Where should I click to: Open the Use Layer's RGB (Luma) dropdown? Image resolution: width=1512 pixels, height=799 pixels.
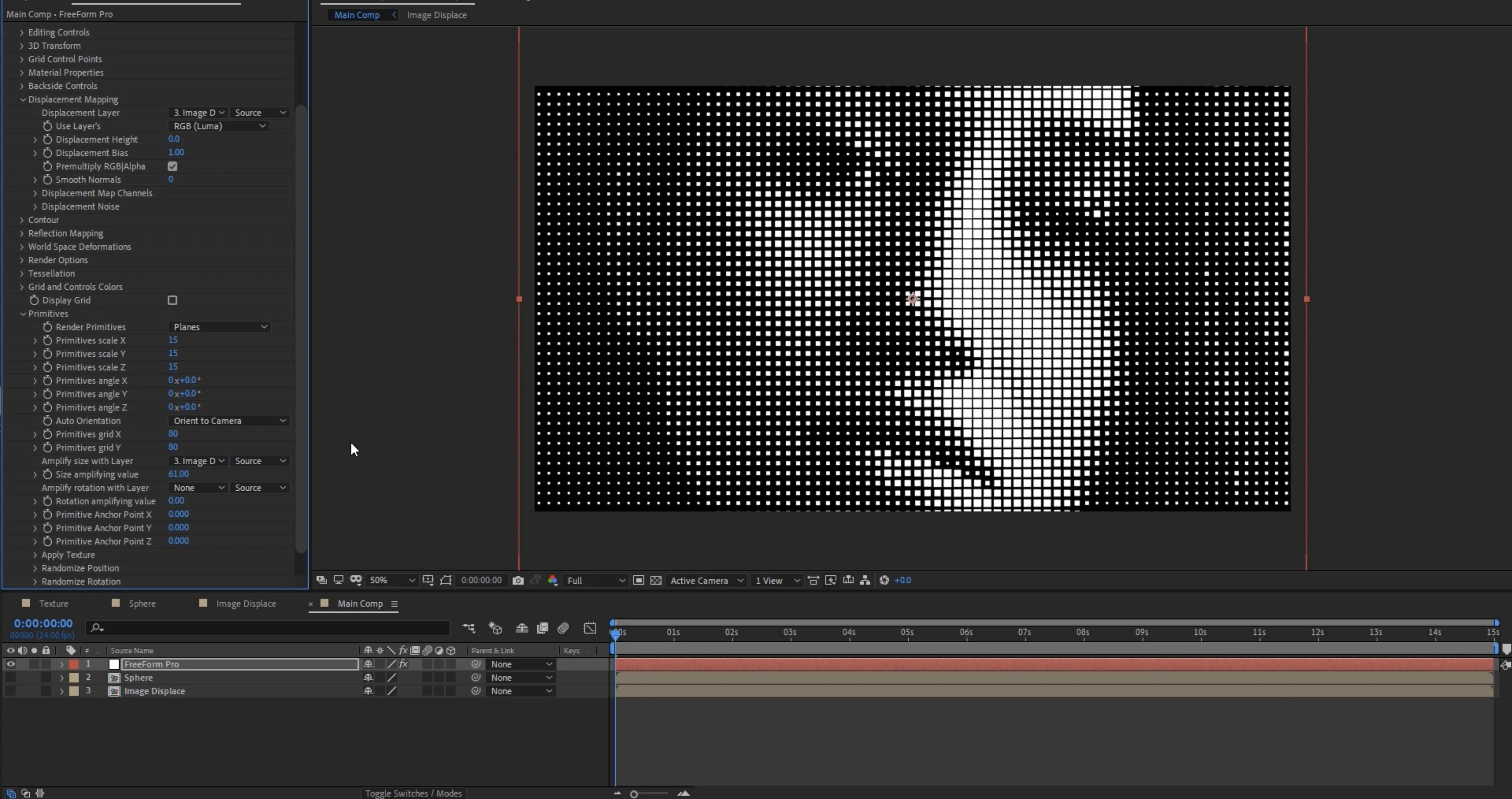tap(219, 126)
